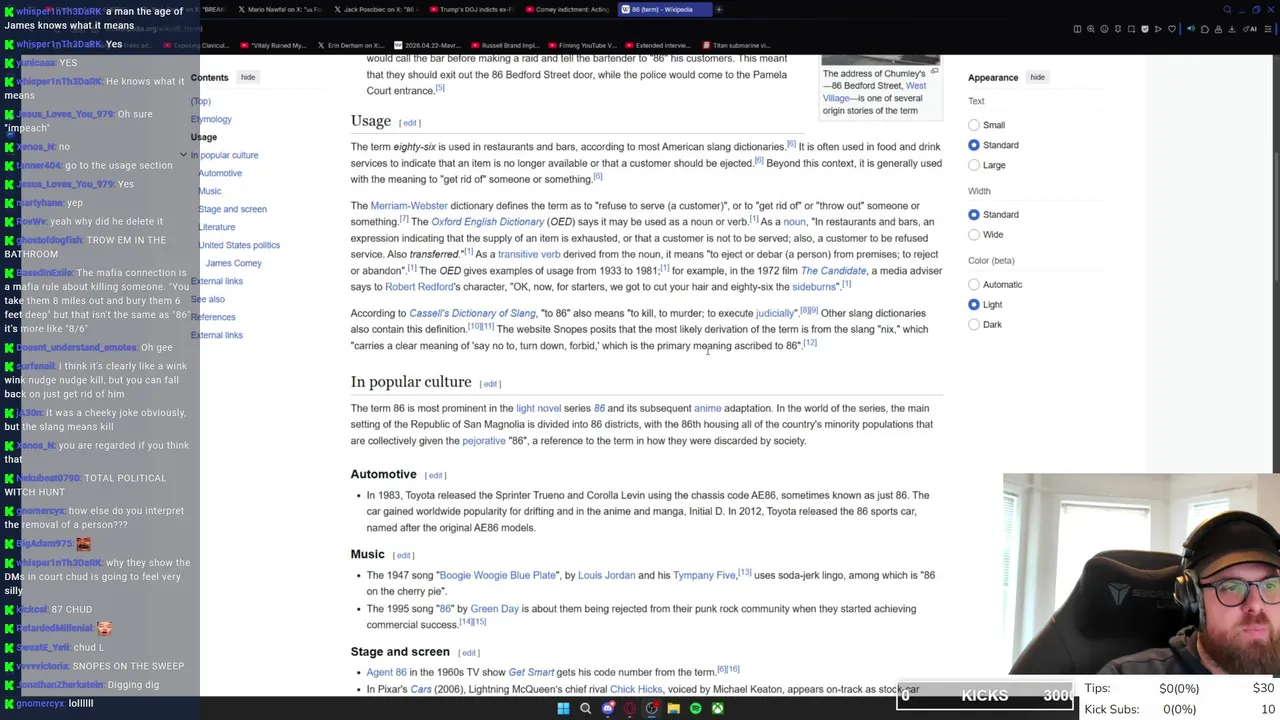Click the snapshot selection icon in browser toolbar
The image size is (1280, 720).
(1131, 29)
